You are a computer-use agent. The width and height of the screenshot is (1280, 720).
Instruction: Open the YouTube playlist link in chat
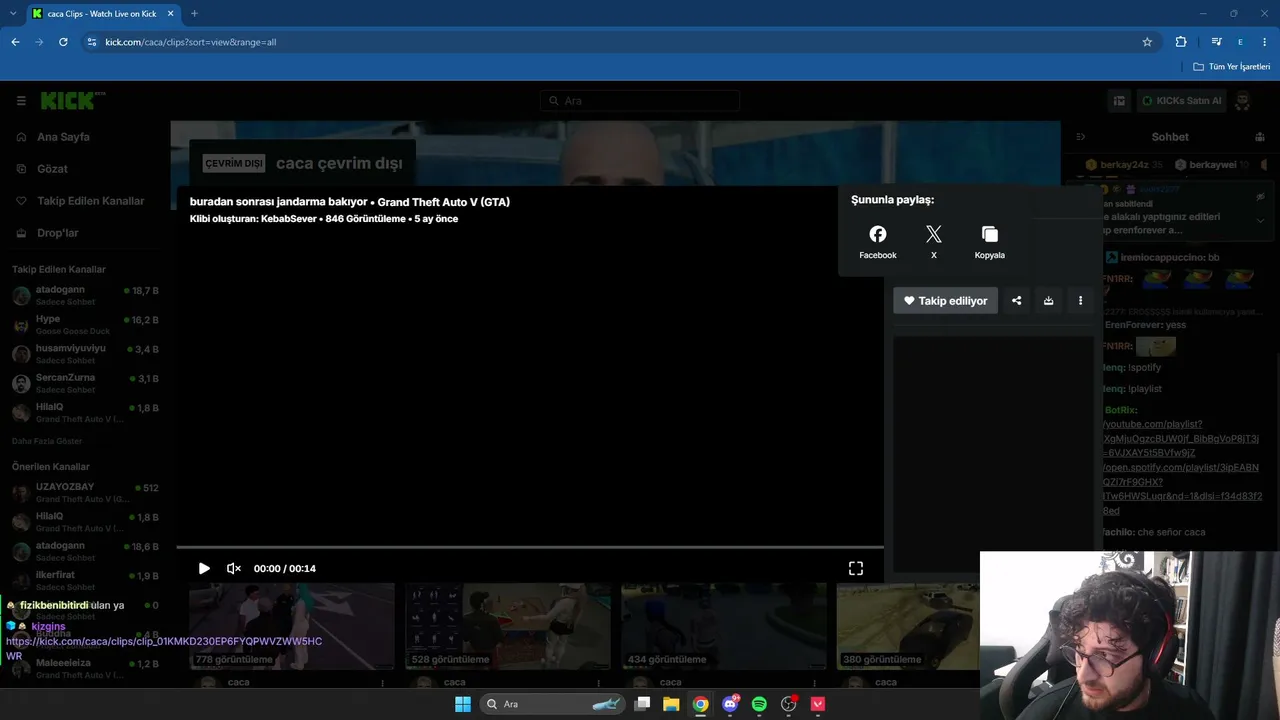pos(1180,438)
